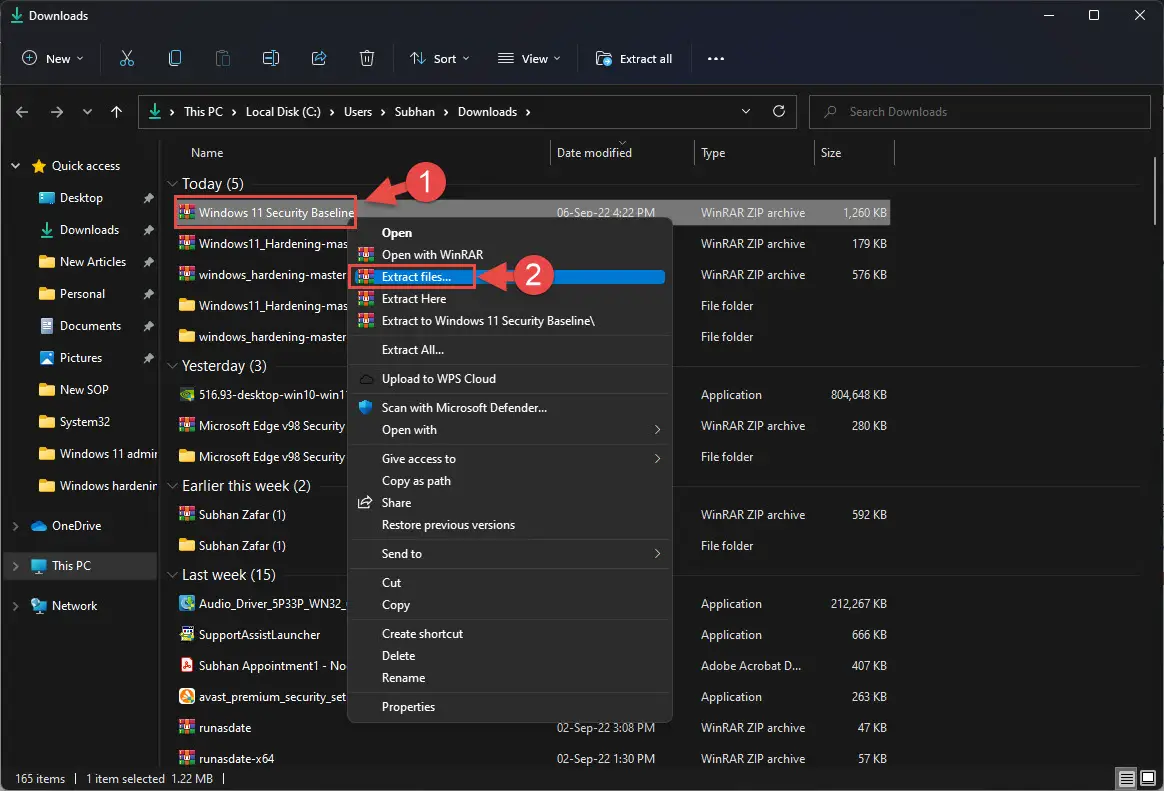This screenshot has width=1164, height=791.
Task: Click the Refresh icon beside address bar
Action: (779, 111)
